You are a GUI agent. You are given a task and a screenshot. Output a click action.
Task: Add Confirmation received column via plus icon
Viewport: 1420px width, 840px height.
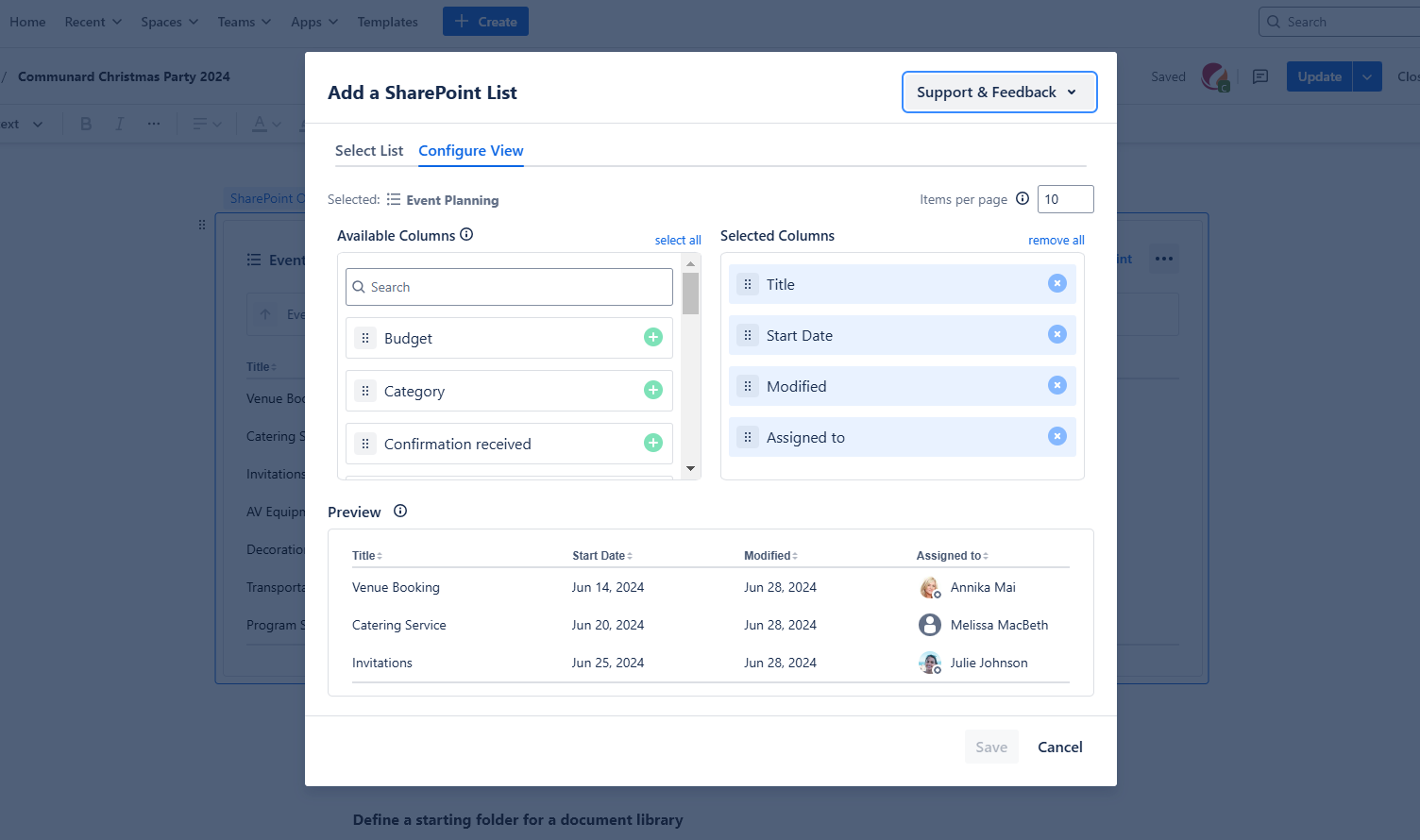click(x=652, y=443)
